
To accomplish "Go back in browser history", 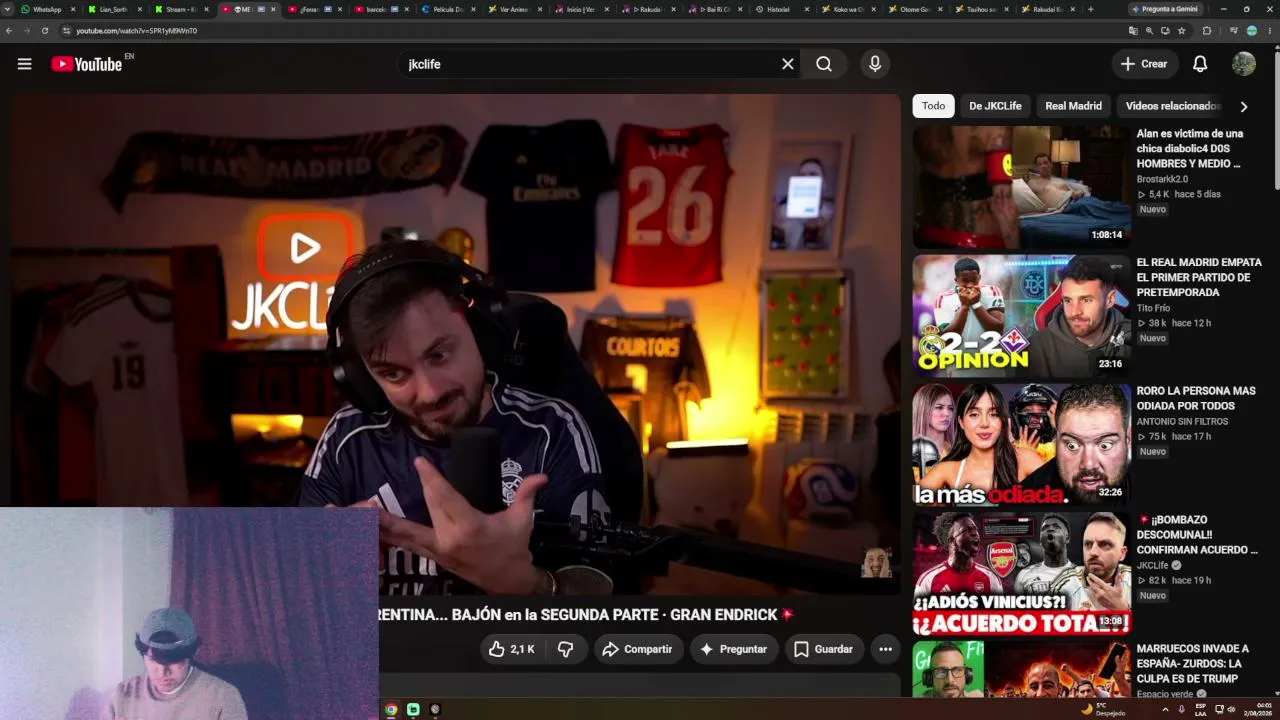I will 9,31.
